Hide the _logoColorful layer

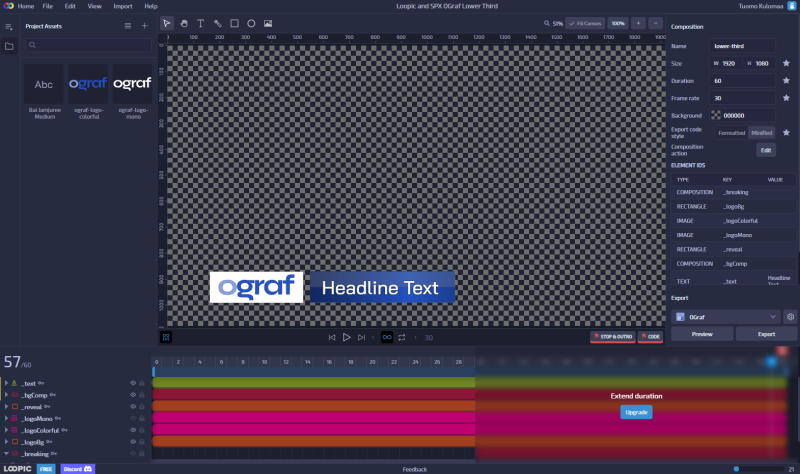click(133, 430)
